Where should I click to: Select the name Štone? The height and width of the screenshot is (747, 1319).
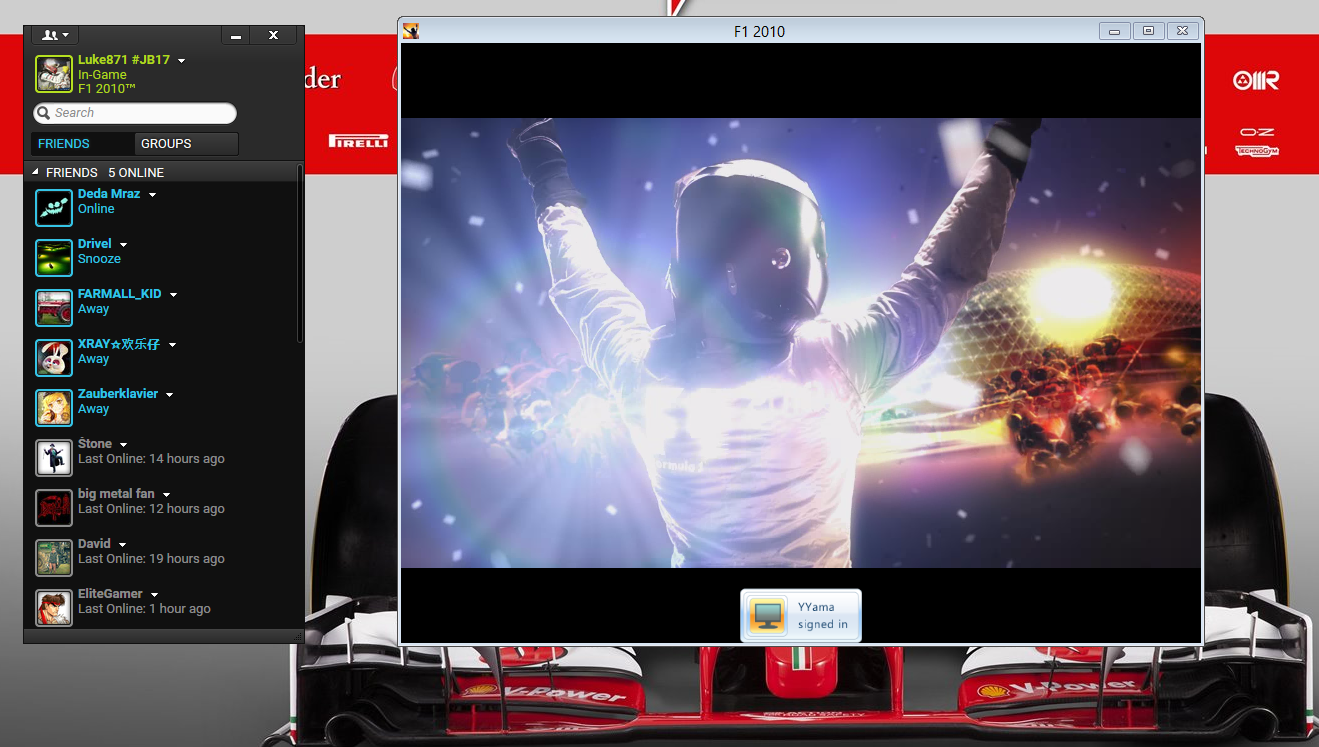(95, 444)
